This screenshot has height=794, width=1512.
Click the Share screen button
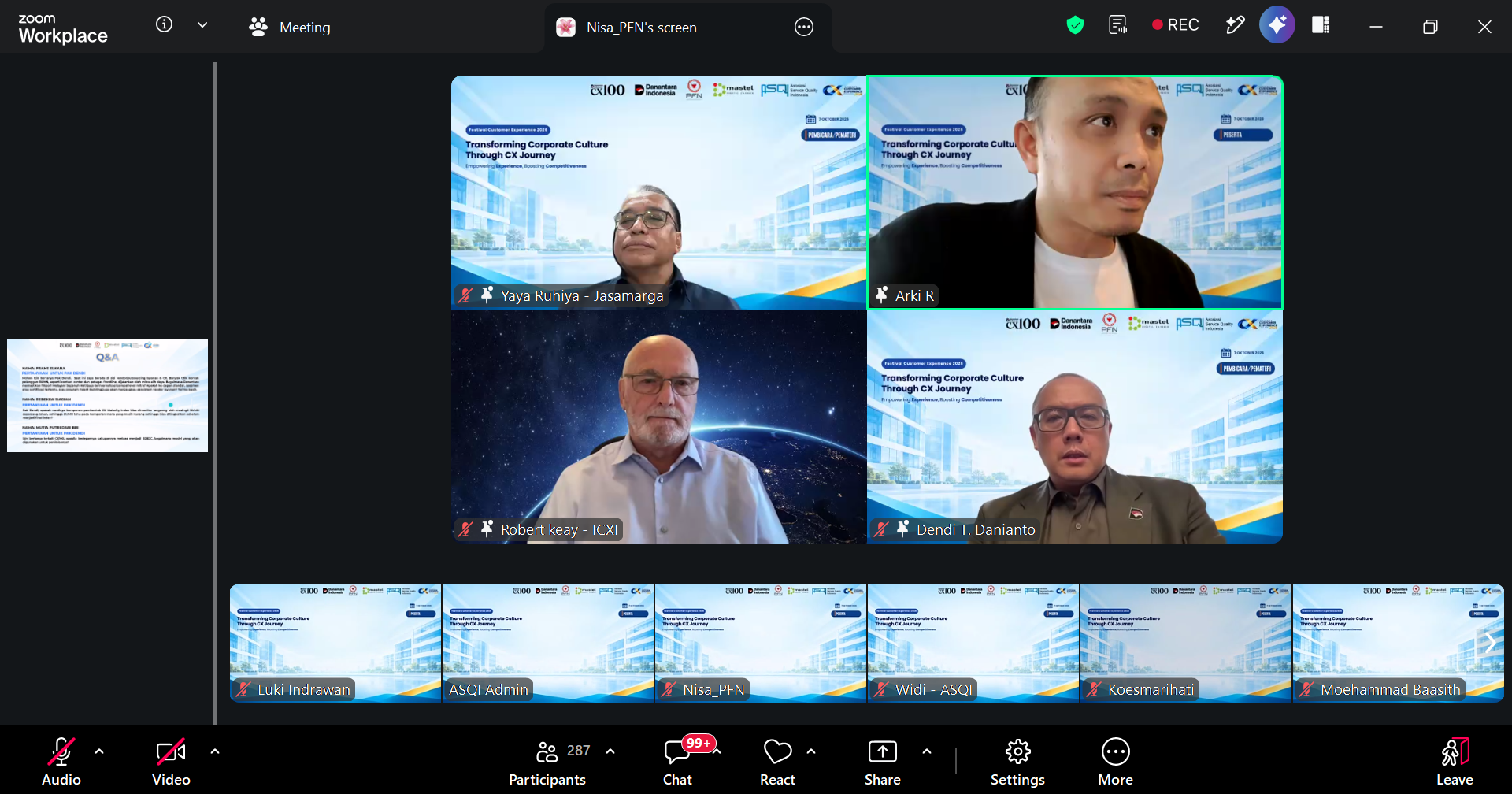[x=882, y=761]
